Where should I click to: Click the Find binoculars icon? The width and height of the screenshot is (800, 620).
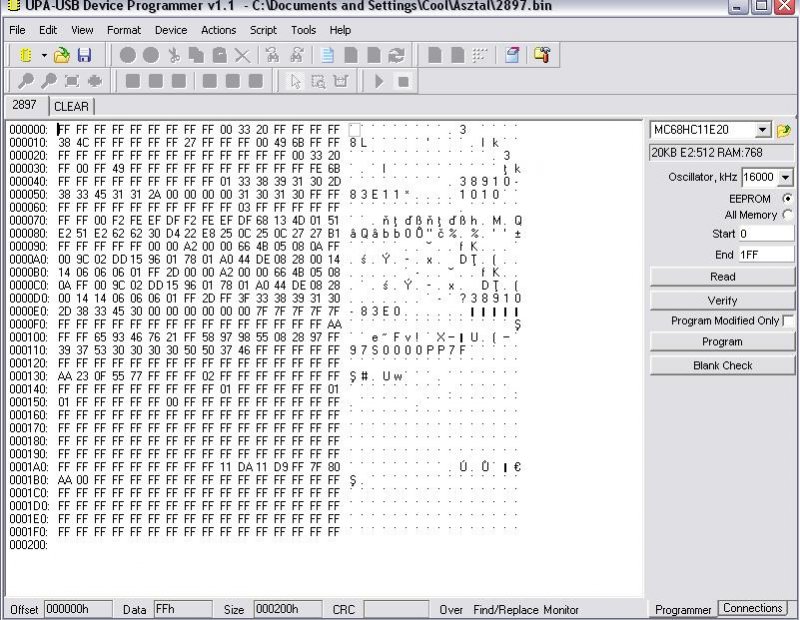pos(272,55)
